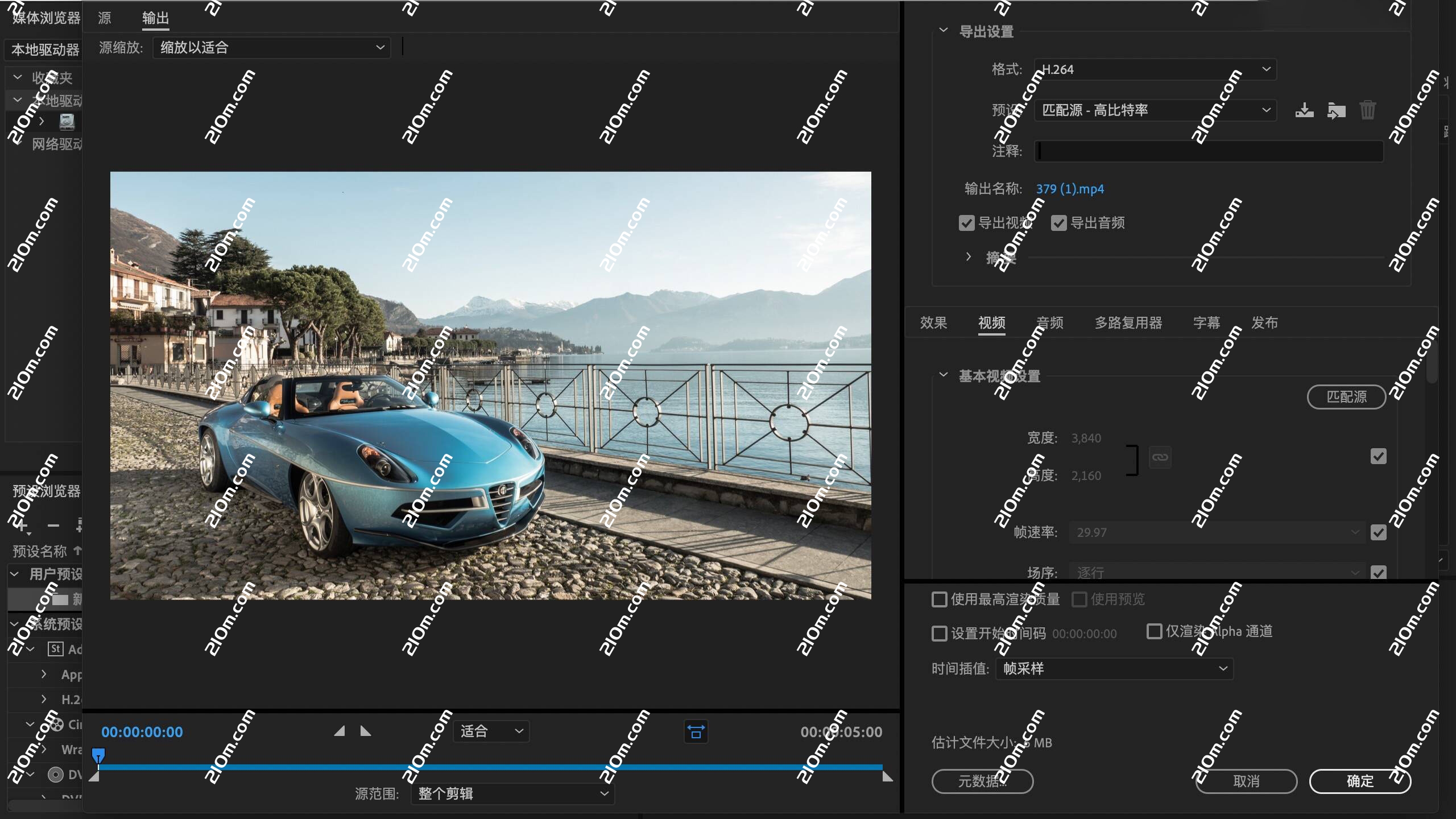This screenshot has width=1456, height=819.
Task: Click the set out point icon
Action: (366, 731)
